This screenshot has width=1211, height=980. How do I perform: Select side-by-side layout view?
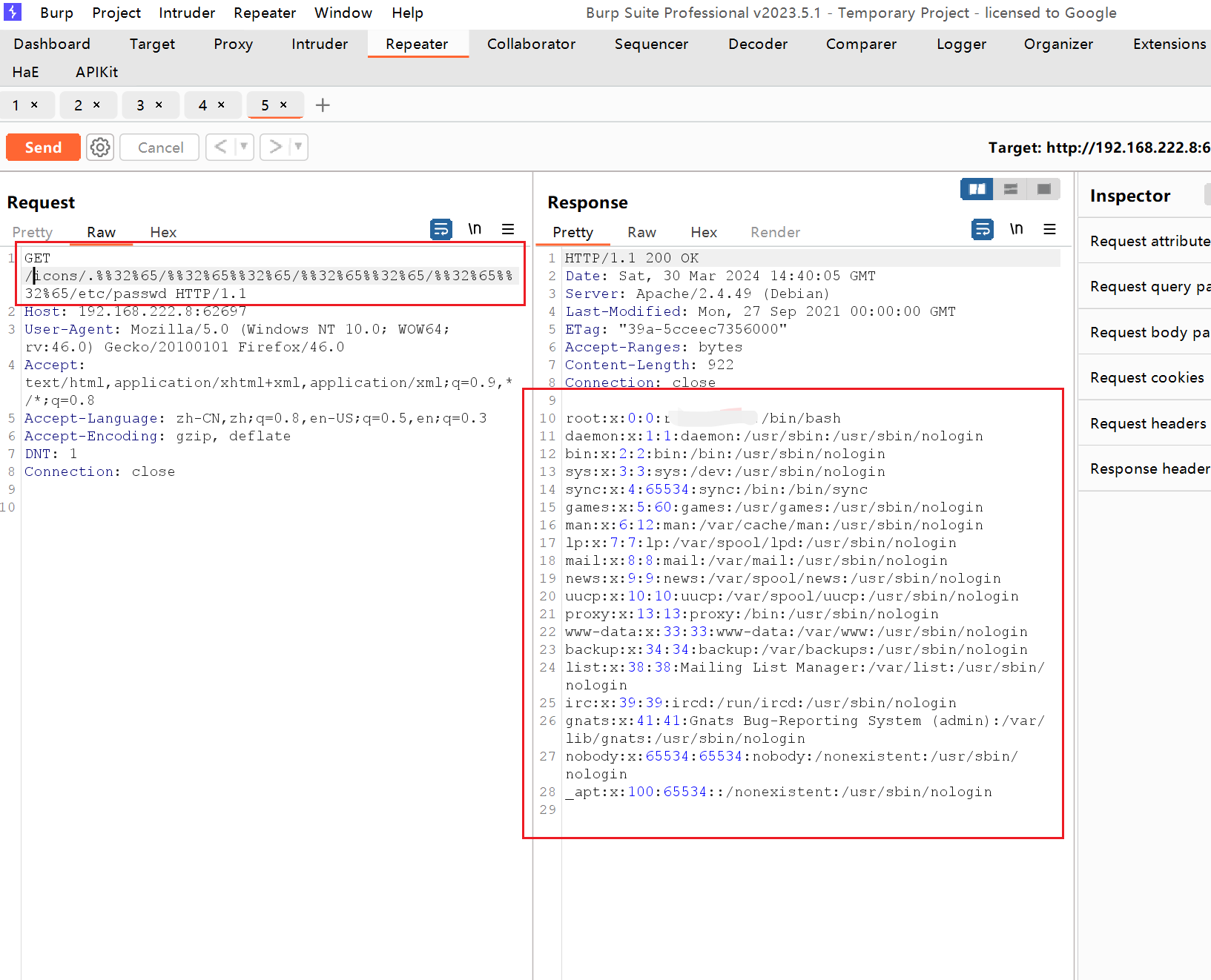(x=977, y=189)
